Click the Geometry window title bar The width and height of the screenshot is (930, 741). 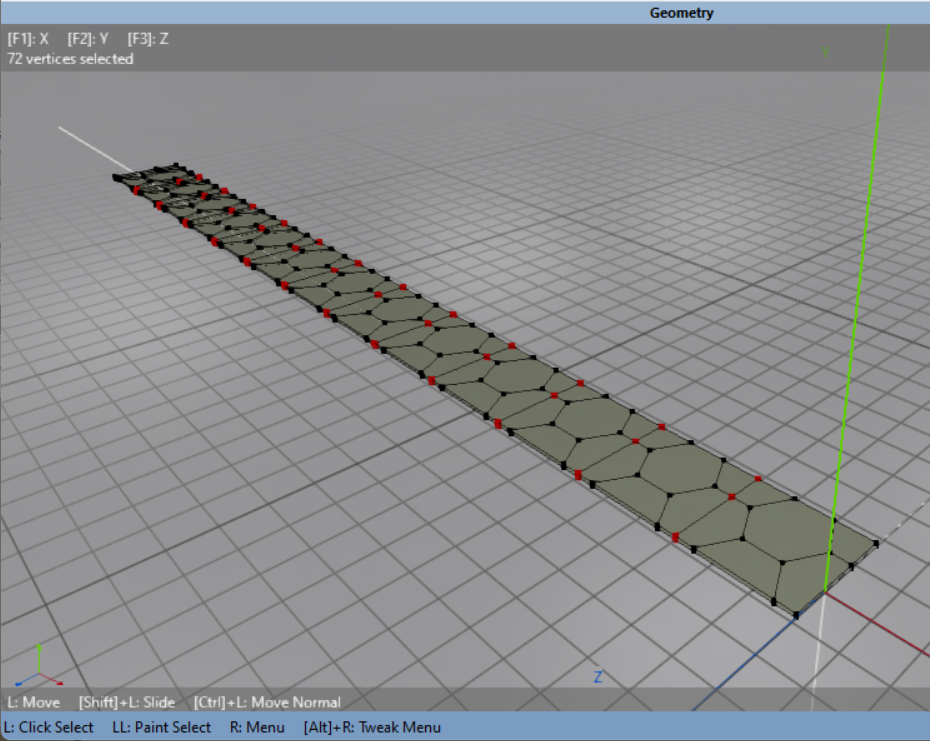[x=465, y=12]
